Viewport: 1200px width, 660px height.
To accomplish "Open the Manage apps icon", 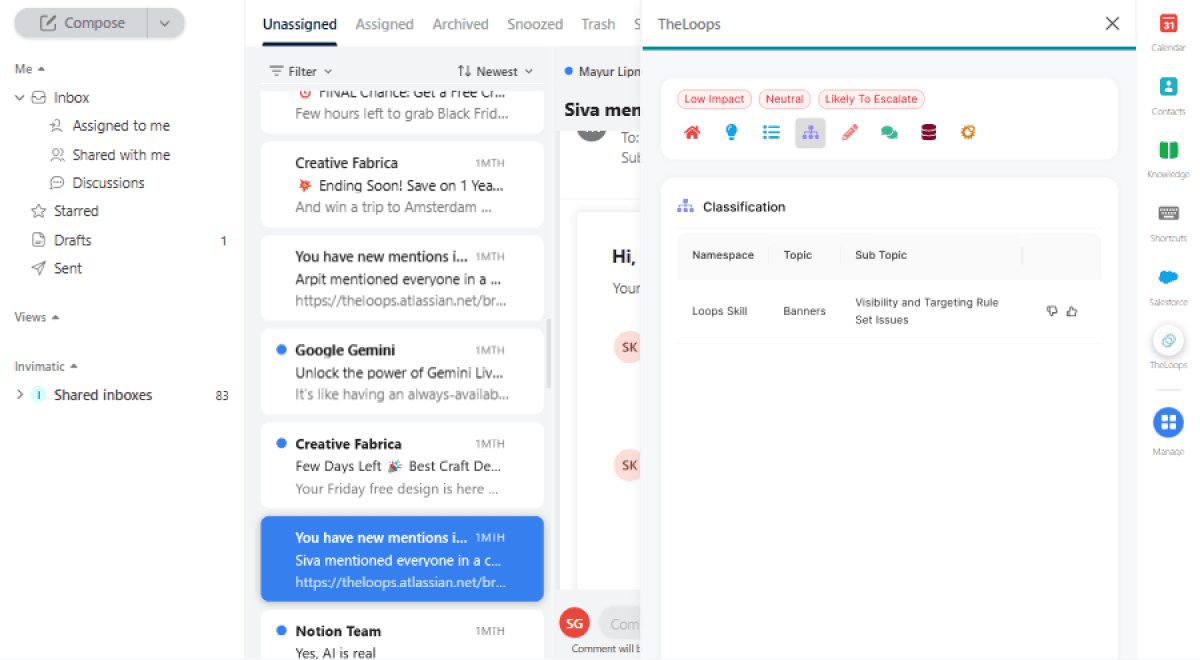I will pos(1168,422).
